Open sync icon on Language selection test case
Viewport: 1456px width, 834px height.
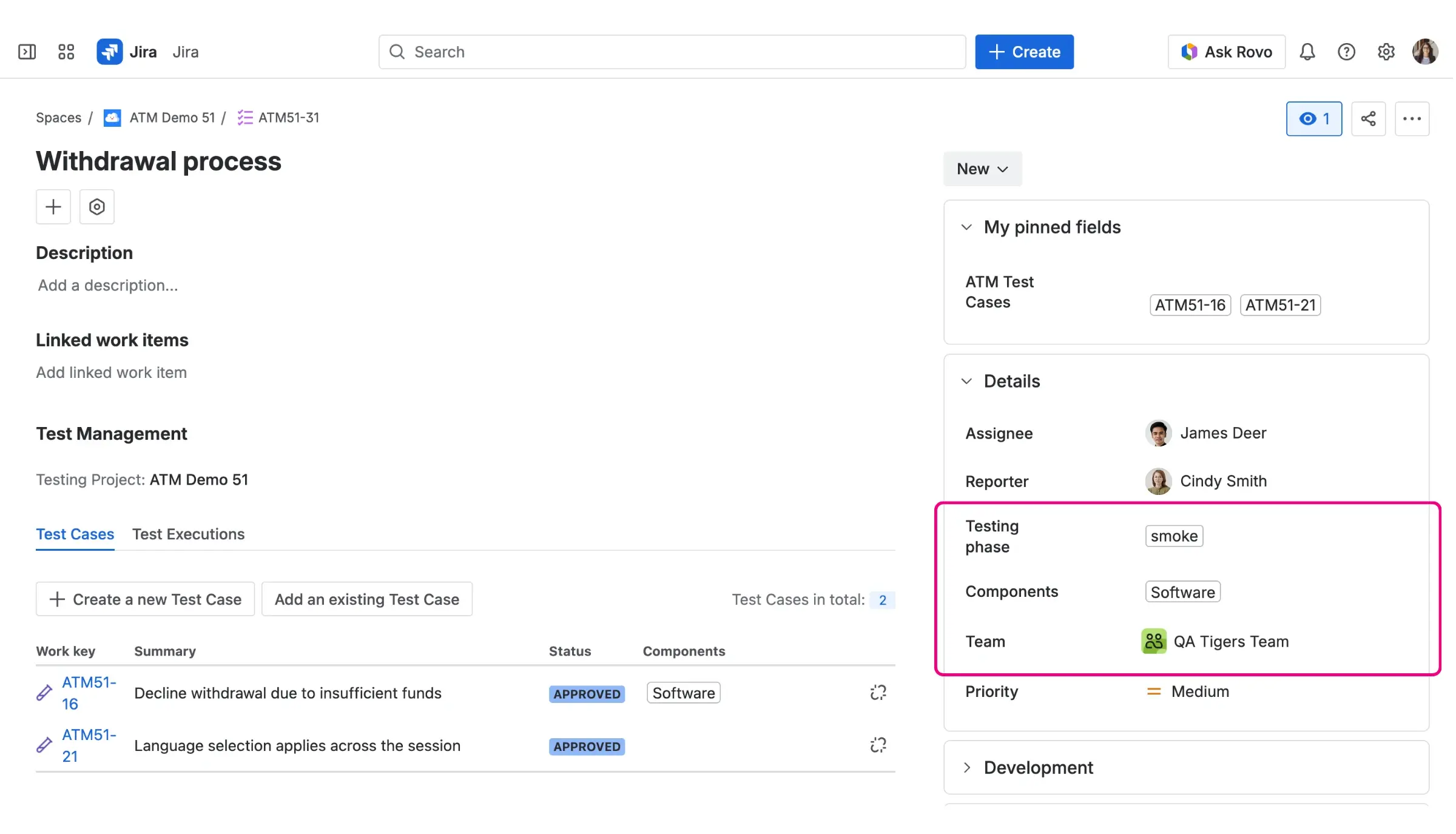878,745
